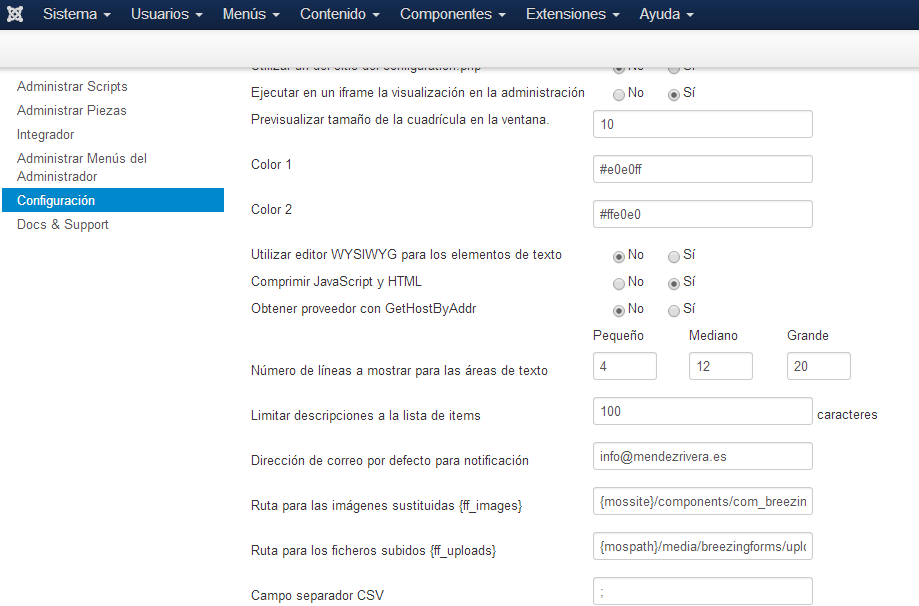The height and width of the screenshot is (606, 919).
Task: Click the 'Grande' column heading
Action: click(808, 335)
